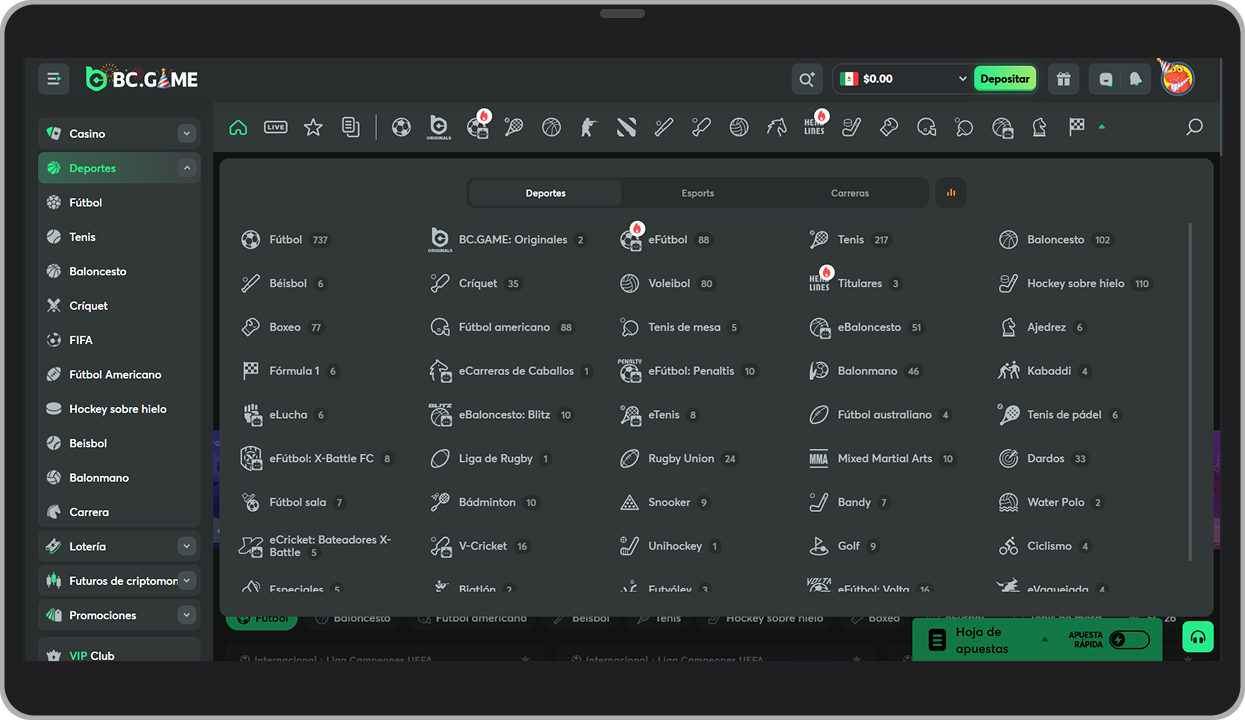Image resolution: width=1245 pixels, height=720 pixels.
Task: Open search with the magnifier icon
Action: click(807, 78)
